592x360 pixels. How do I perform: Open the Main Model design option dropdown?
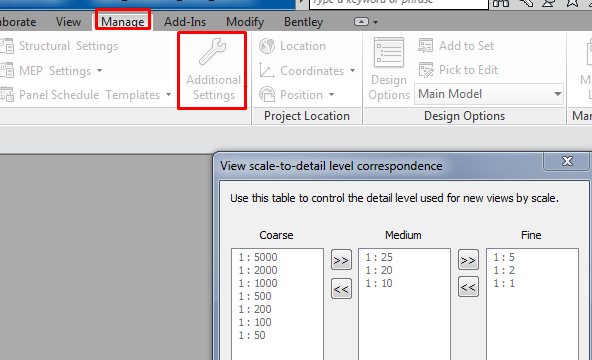489,94
